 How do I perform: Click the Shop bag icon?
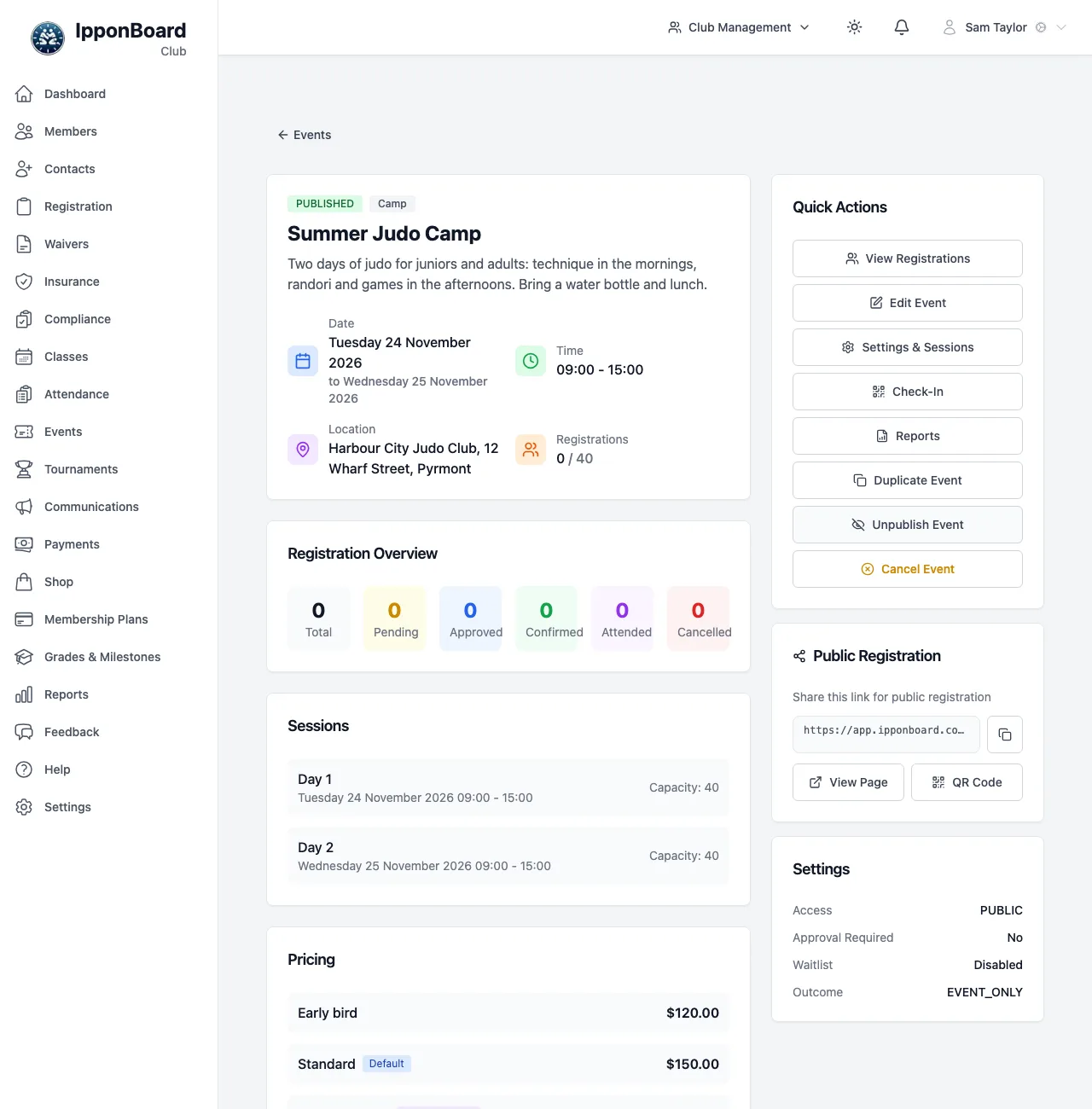(24, 582)
